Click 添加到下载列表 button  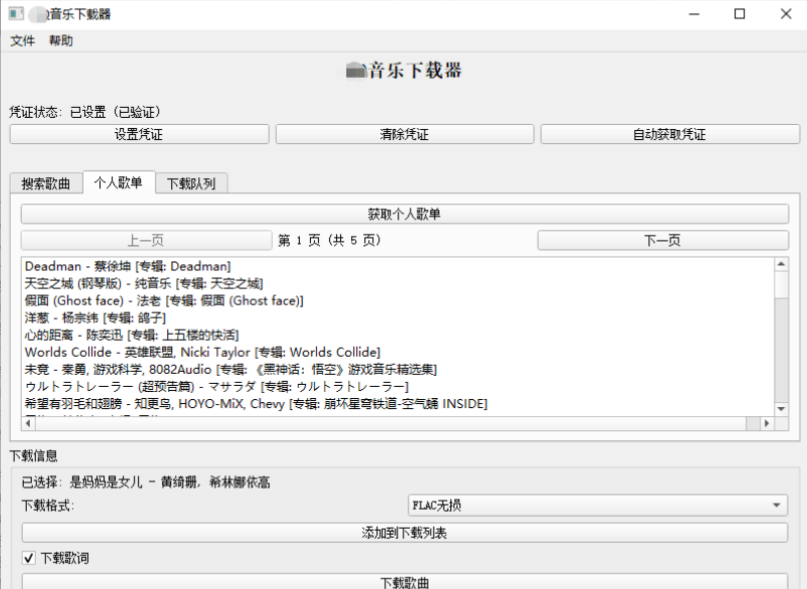click(x=404, y=533)
